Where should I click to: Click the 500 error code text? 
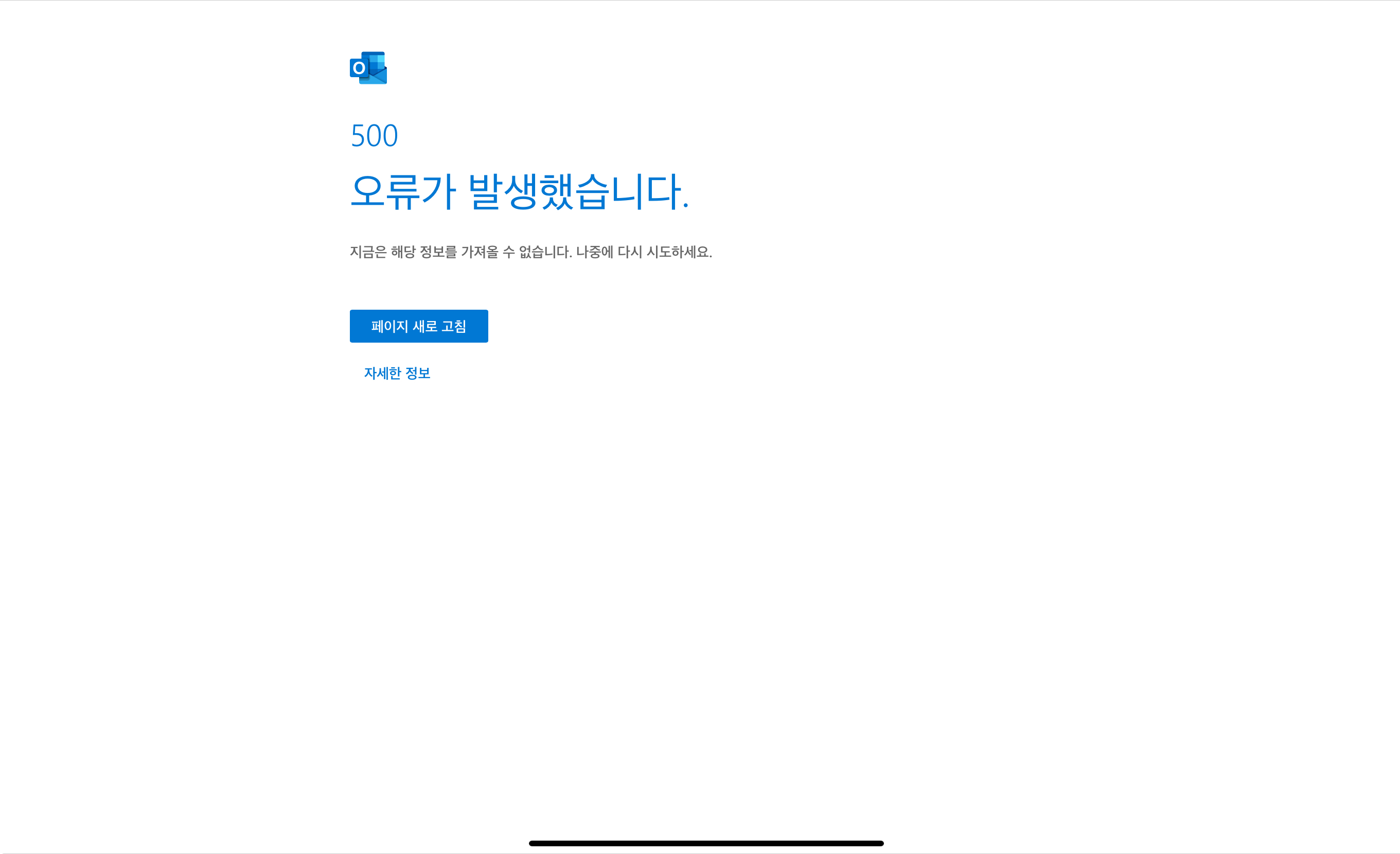tap(374, 136)
